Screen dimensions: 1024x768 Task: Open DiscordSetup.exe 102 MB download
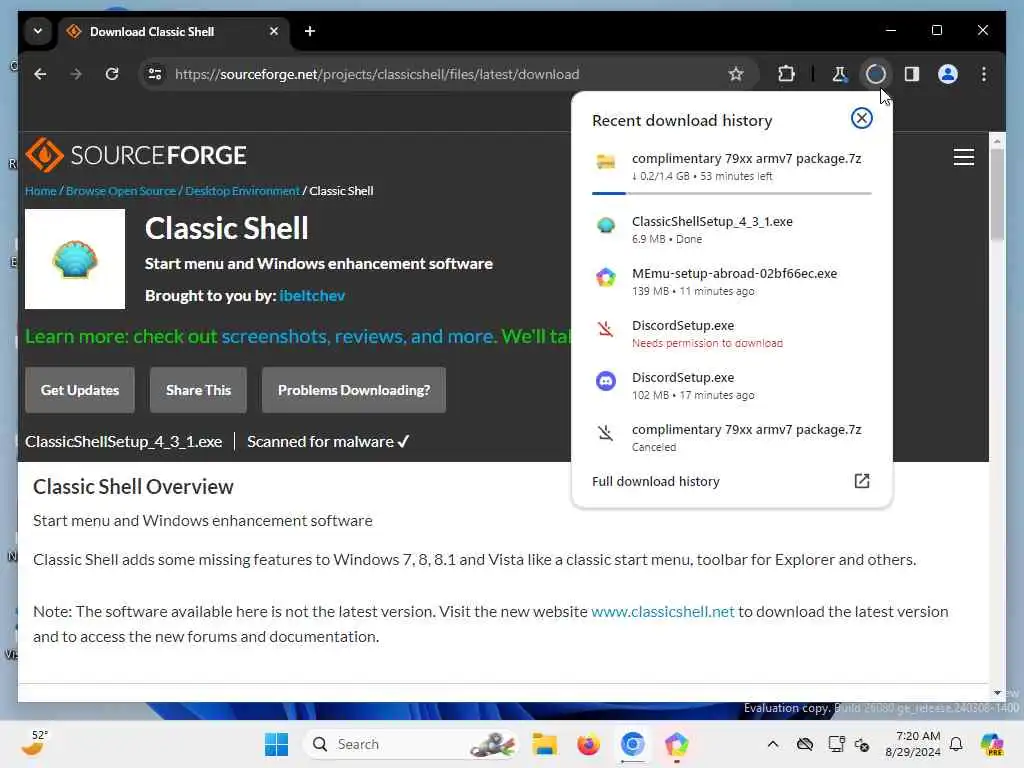click(731, 386)
